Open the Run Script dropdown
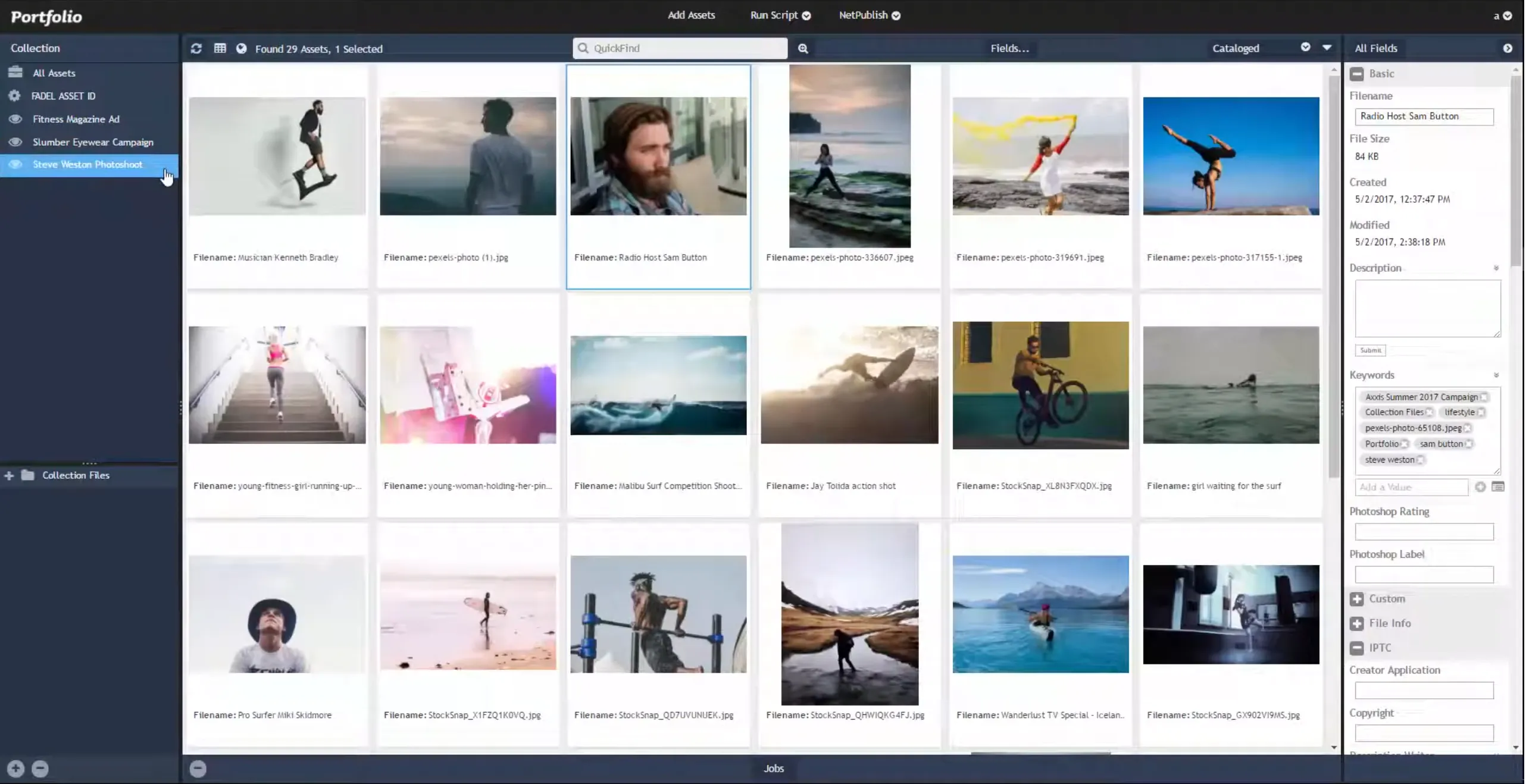This screenshot has width=1526, height=784. pyautogui.click(x=780, y=15)
